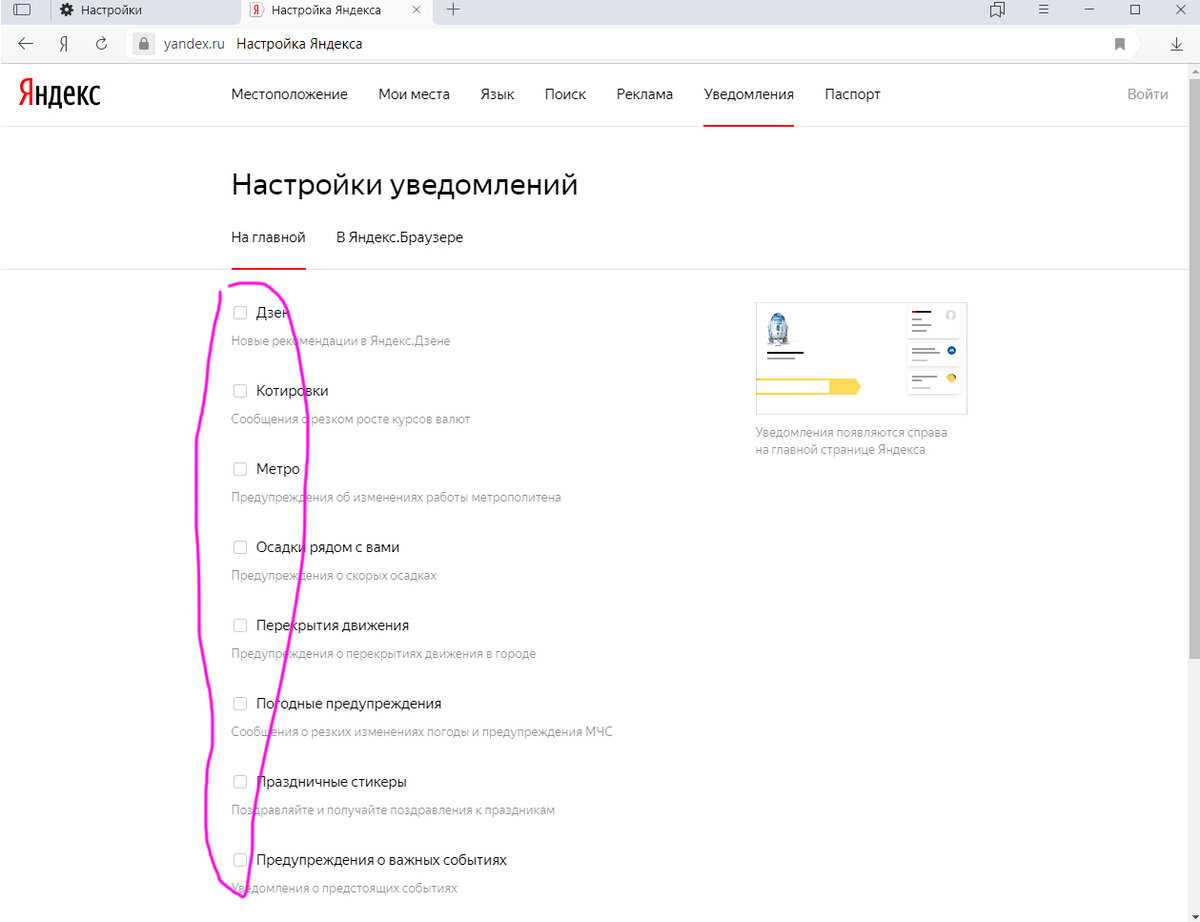Click text Предупреждения об изменениях работы метрополитена
Viewport: 1200px width, 922px height.
pos(396,497)
